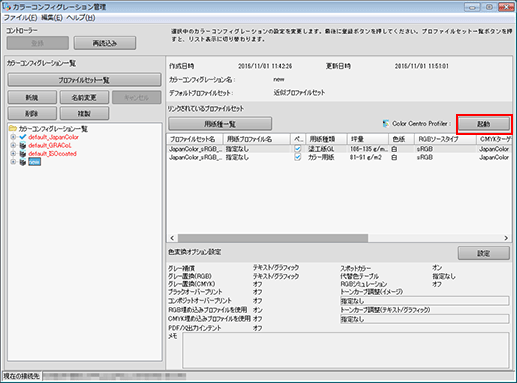Click the 削除 button
The image size is (517, 383).
pyautogui.click(x=32, y=113)
